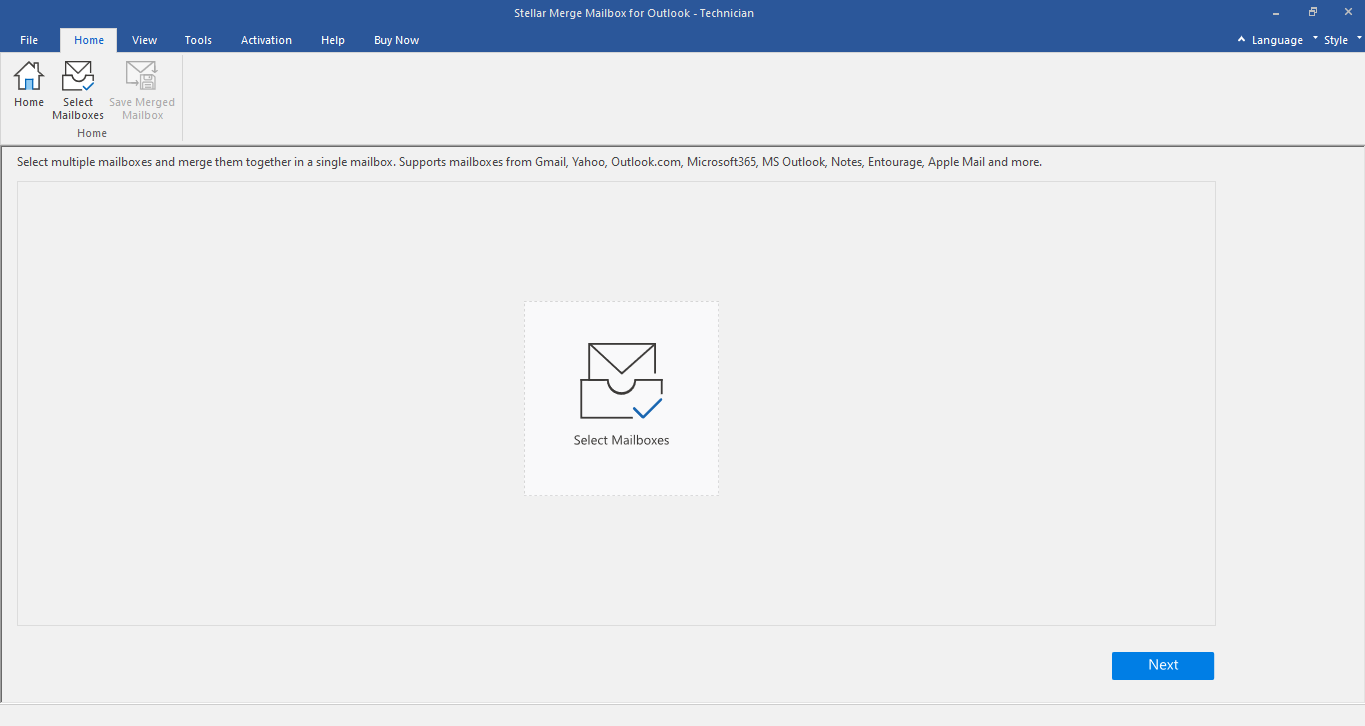Close the Stellar Merge Mailbox window
The image size is (1365, 726).
tap(1347, 13)
